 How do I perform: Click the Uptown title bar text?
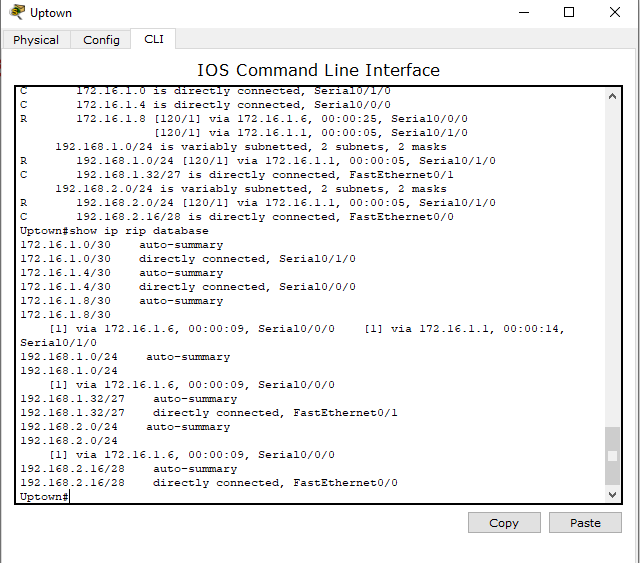(51, 13)
